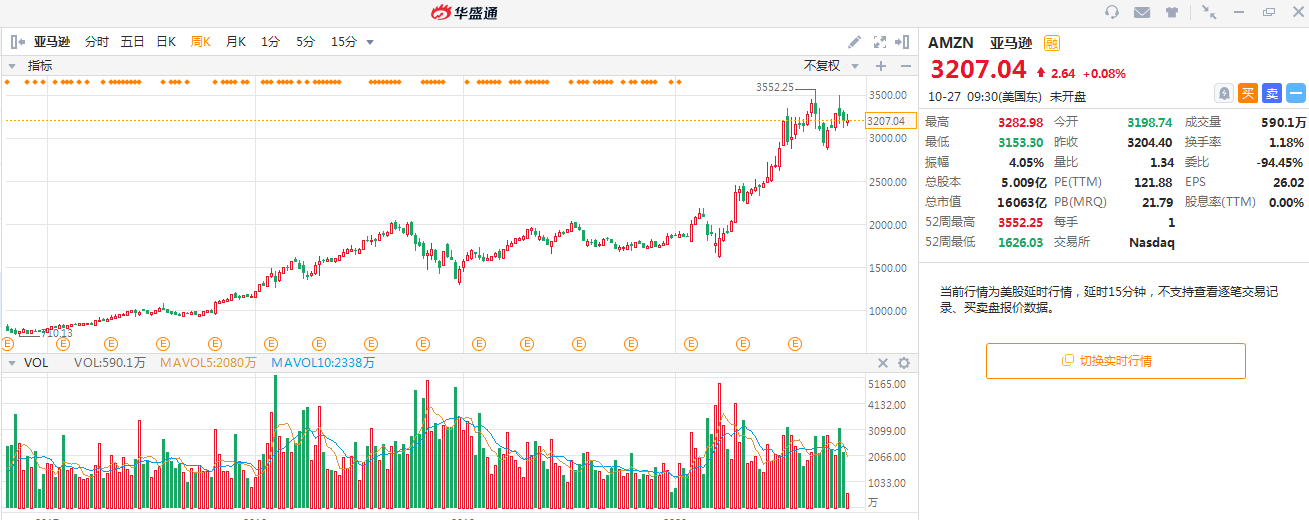Zoom in chart with plus button
This screenshot has width=1309, height=520.
(881, 66)
